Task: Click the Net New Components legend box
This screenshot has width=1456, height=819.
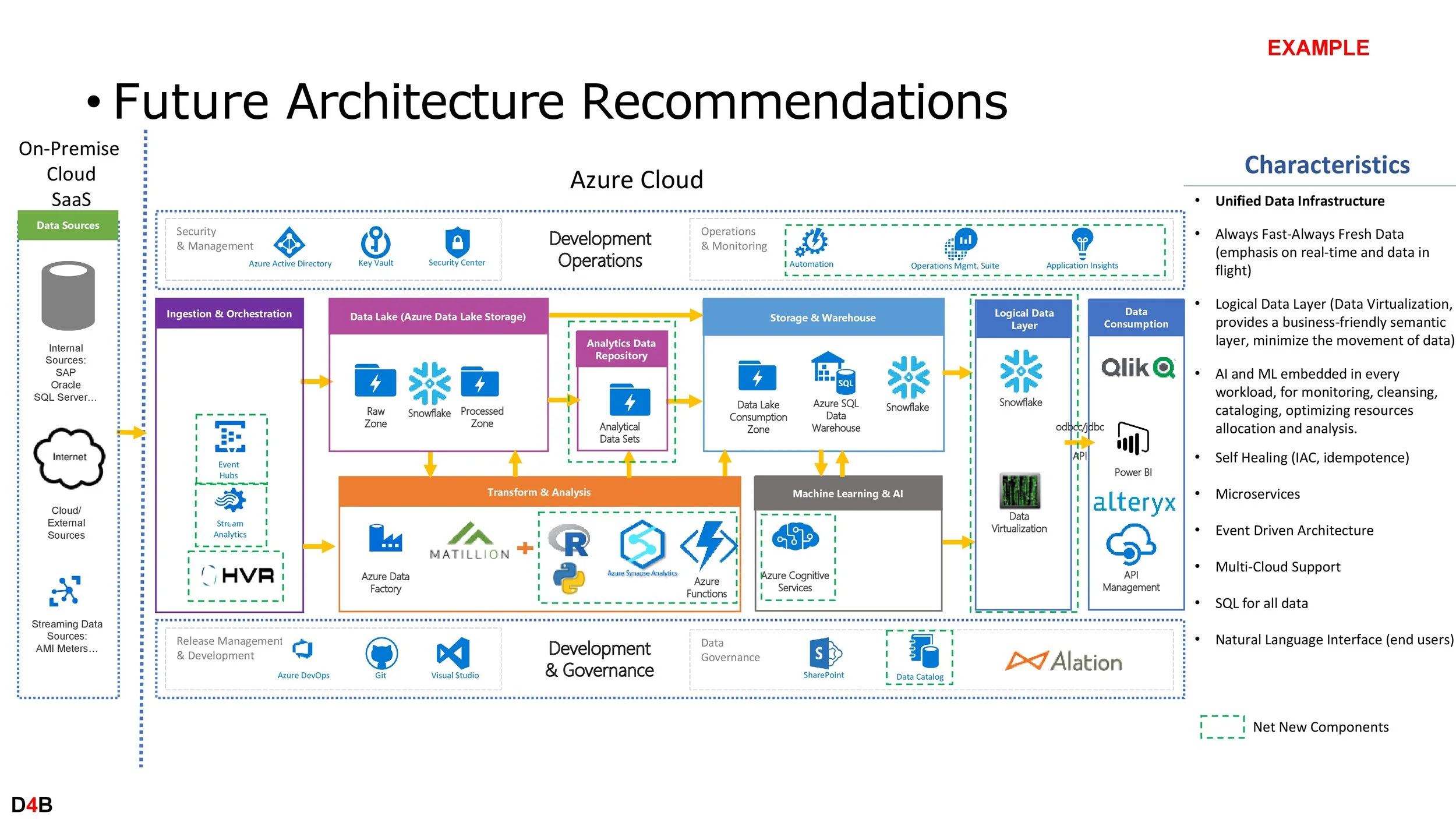Action: click(1222, 726)
